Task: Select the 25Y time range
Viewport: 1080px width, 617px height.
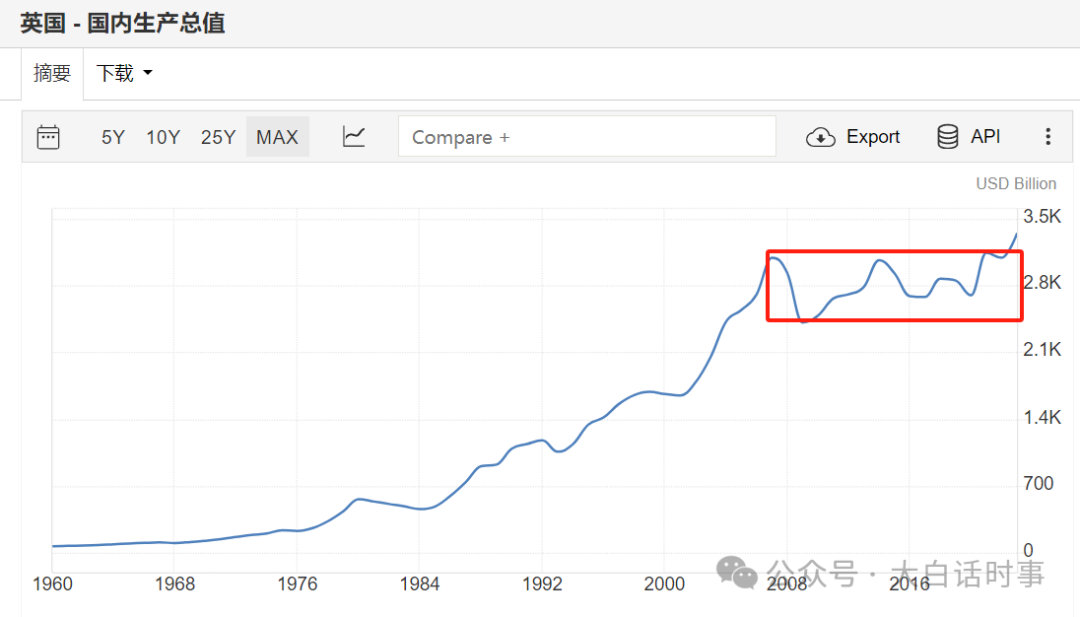Action: coord(218,137)
